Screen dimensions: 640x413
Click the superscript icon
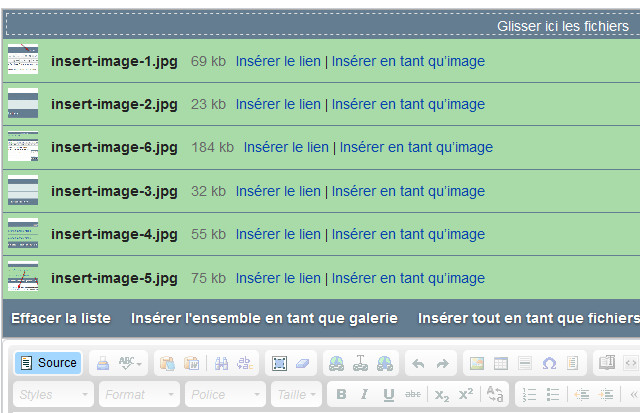click(465, 394)
